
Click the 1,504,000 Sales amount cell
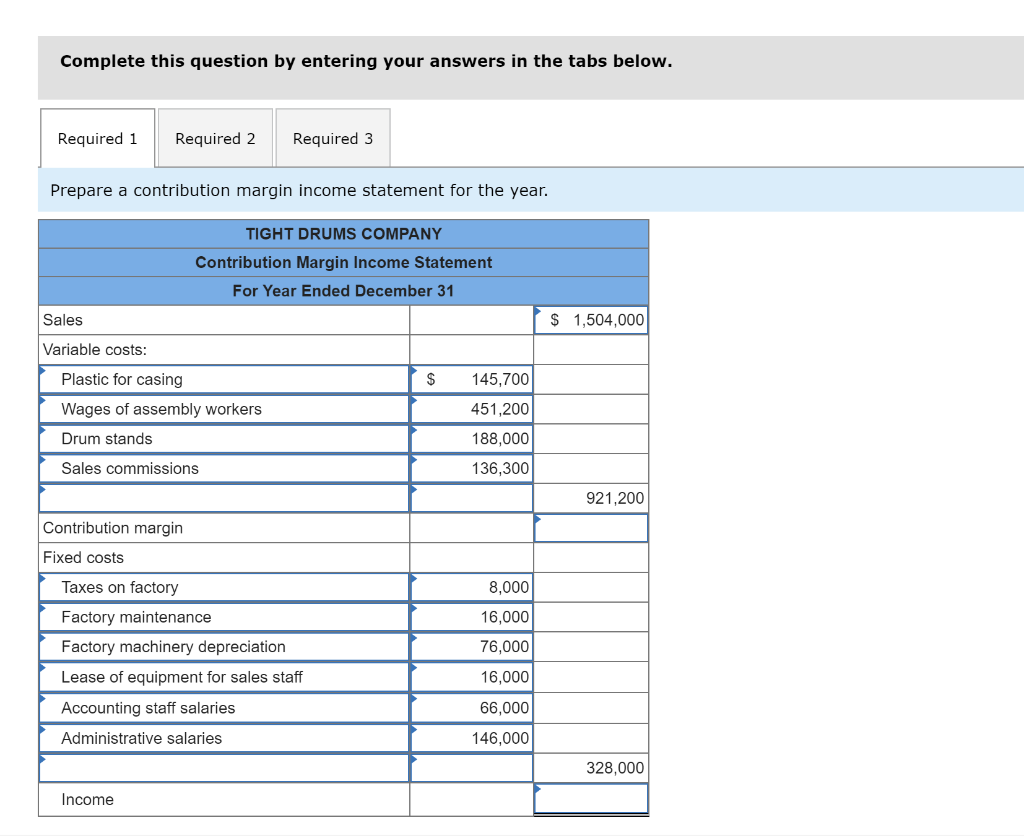tap(591, 319)
